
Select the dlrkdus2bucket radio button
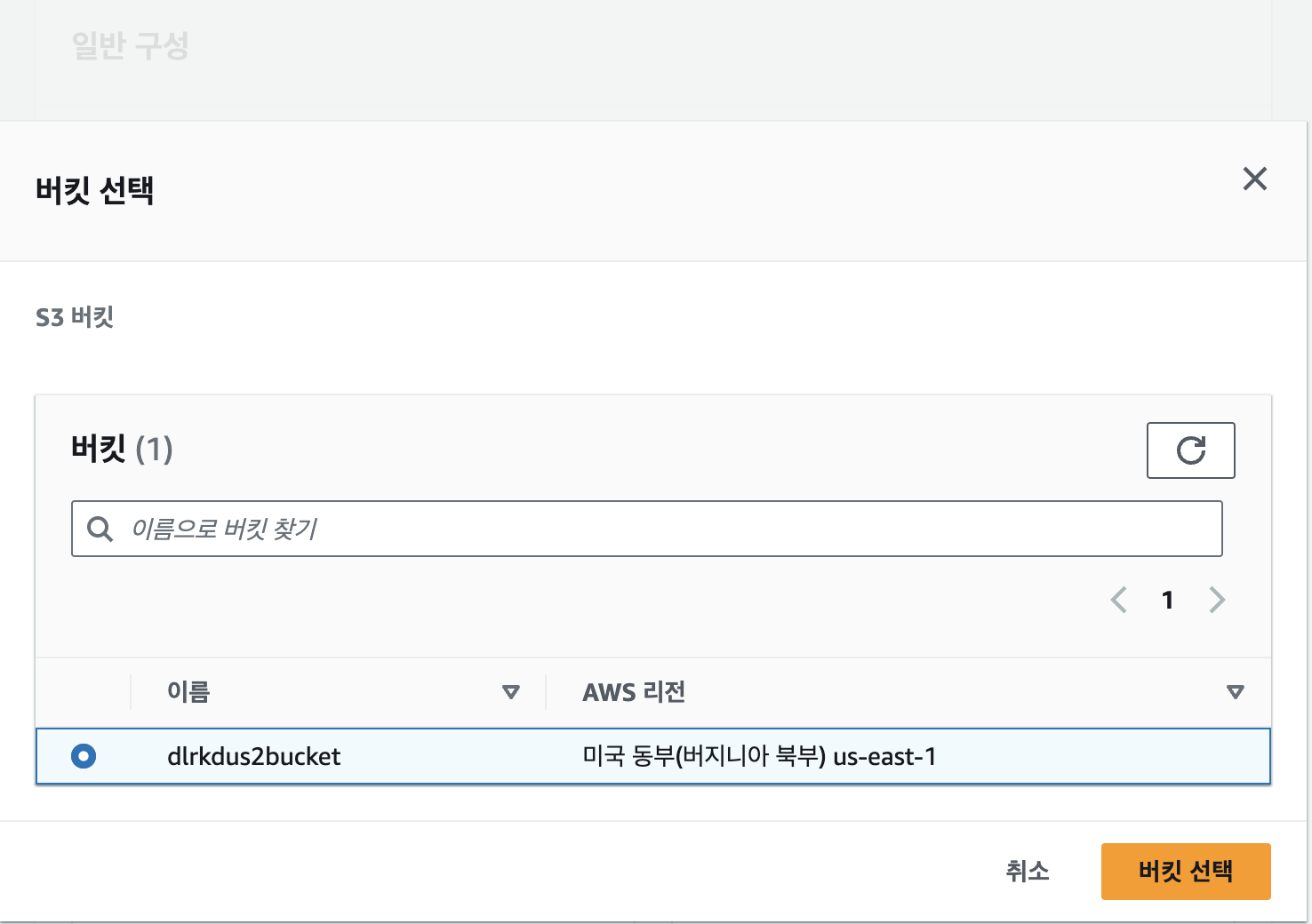(84, 756)
